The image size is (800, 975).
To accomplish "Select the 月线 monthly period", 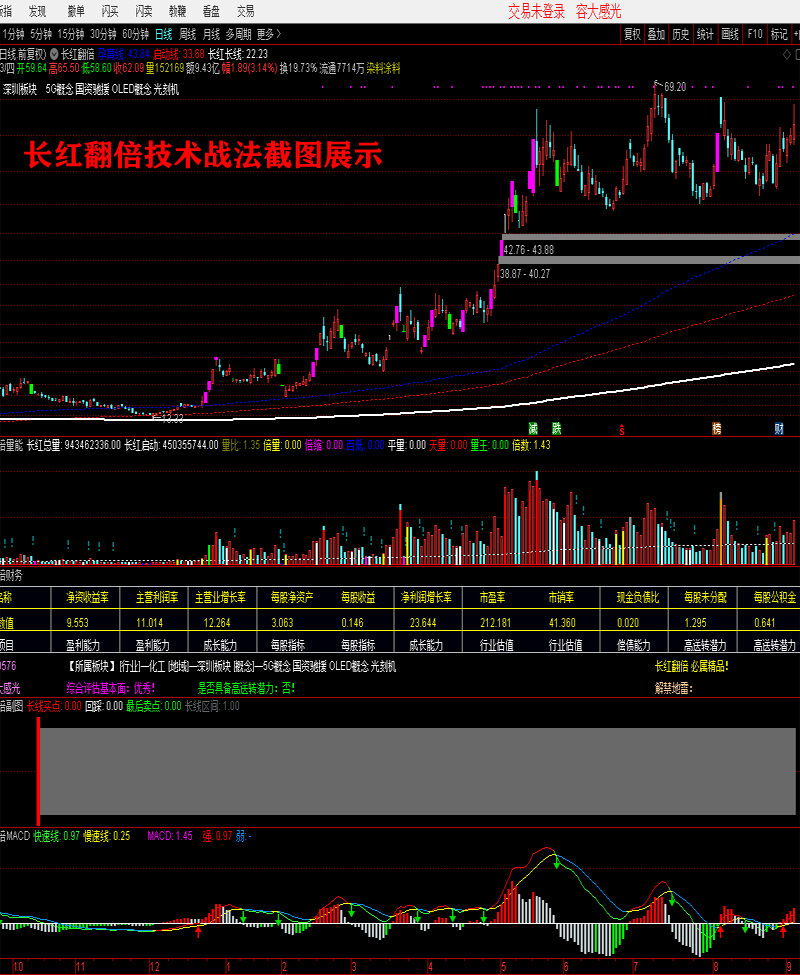I will 210,34.
